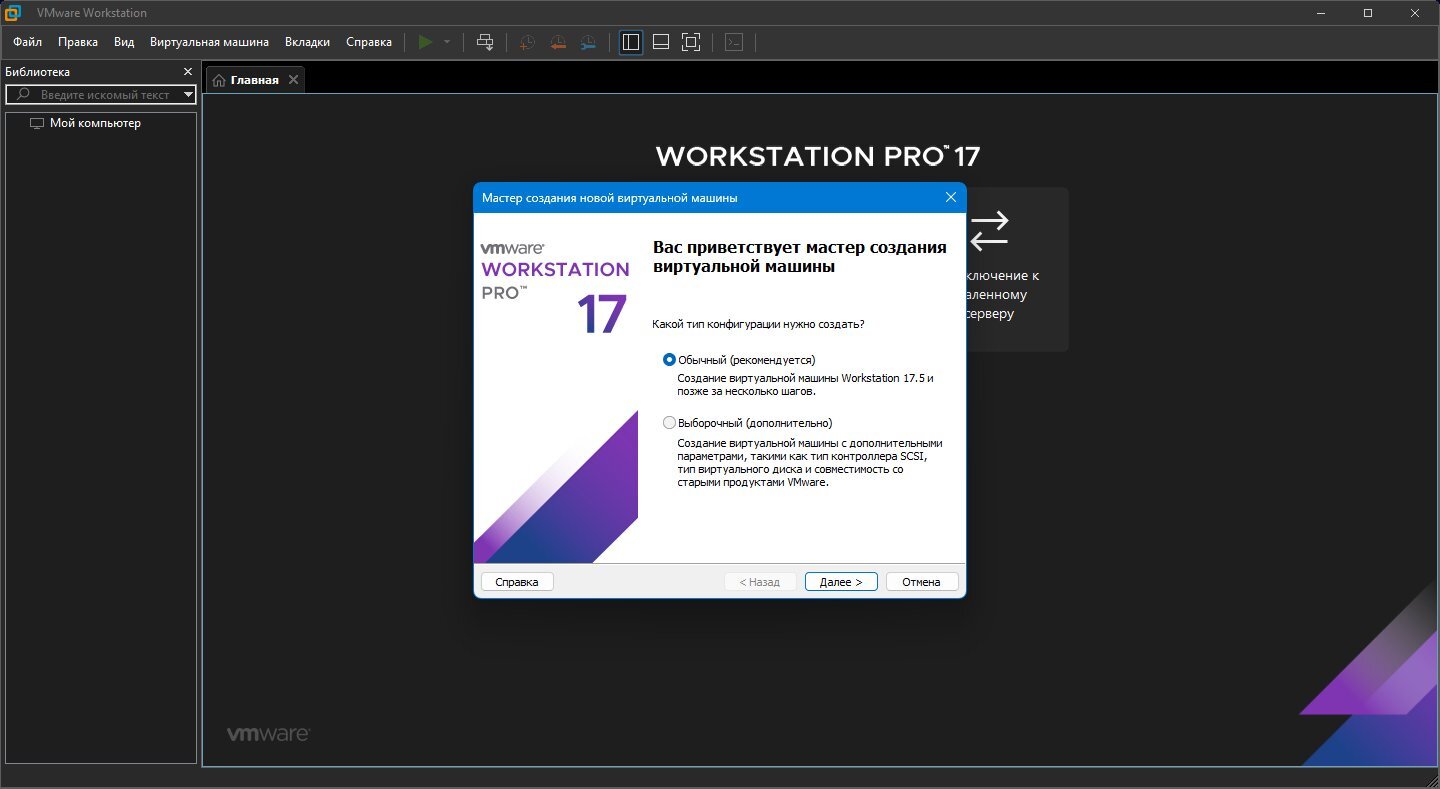The image size is (1440, 789).
Task: Switch to the Главная tab
Action: point(255,80)
